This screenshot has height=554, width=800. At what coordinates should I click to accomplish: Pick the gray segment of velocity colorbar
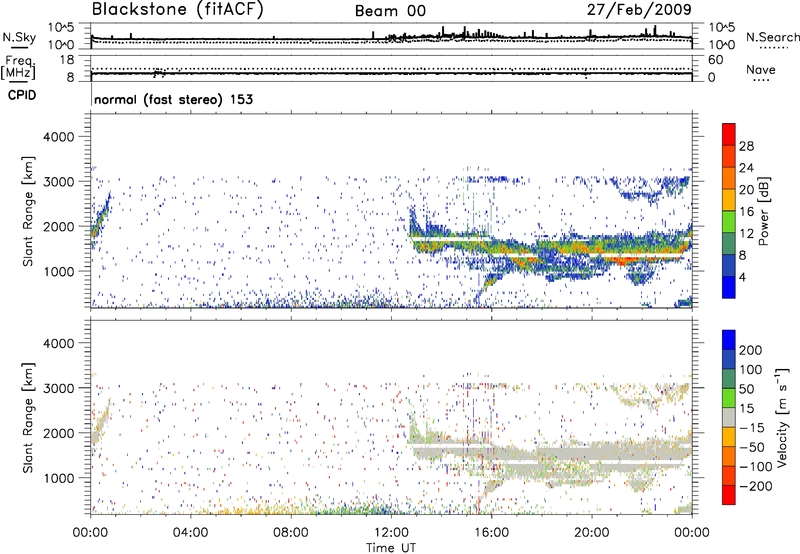pos(729,417)
